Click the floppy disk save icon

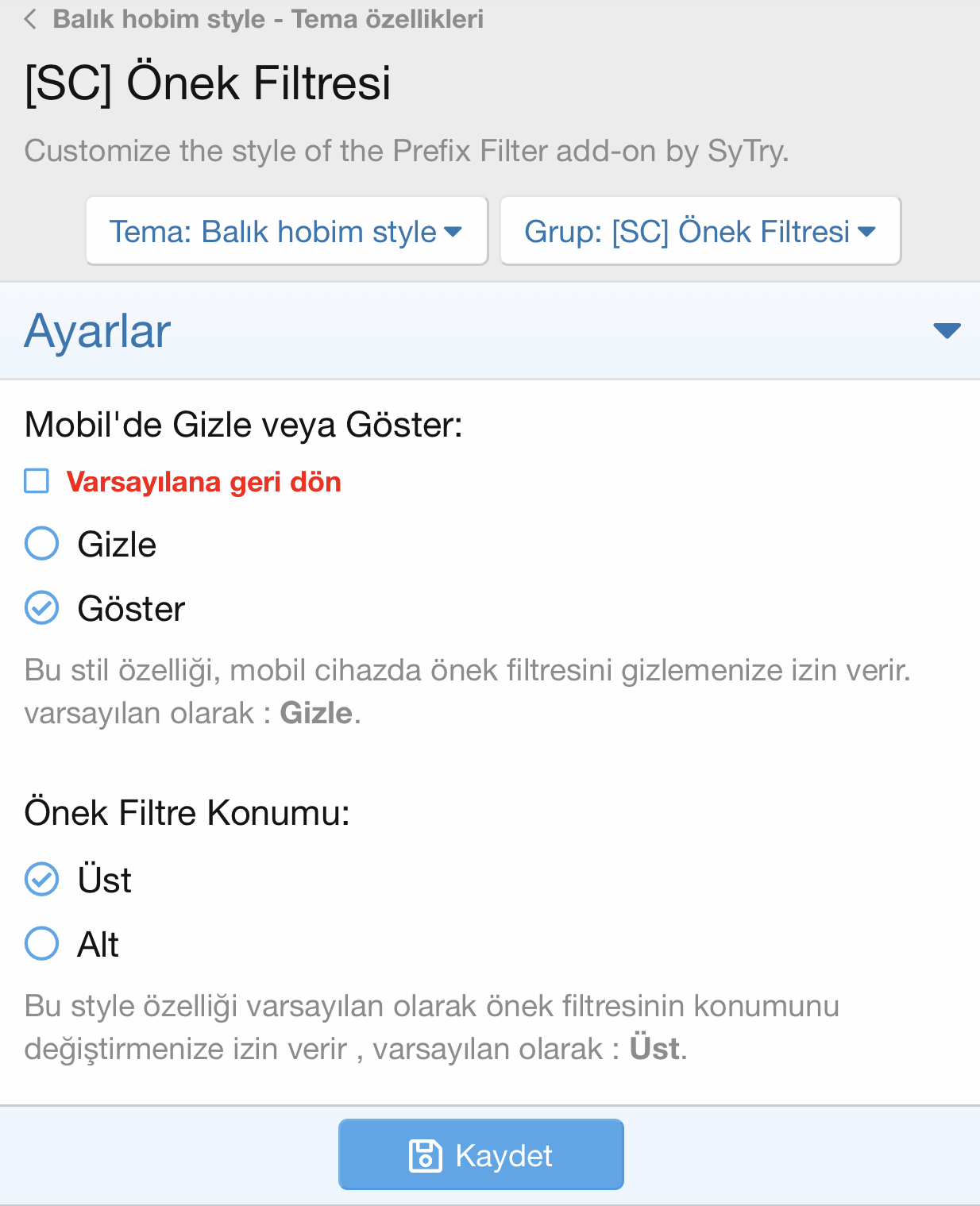[x=425, y=1155]
